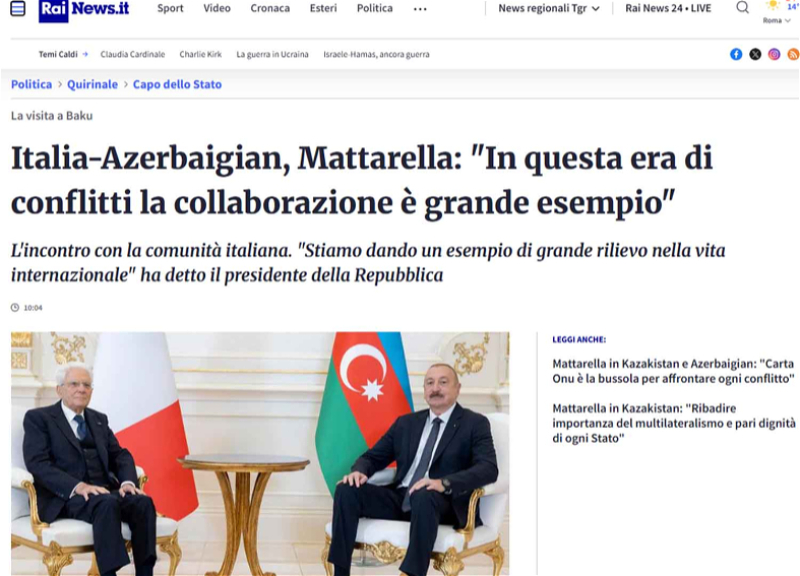Select the Quirinale breadcrumb

[92, 84]
